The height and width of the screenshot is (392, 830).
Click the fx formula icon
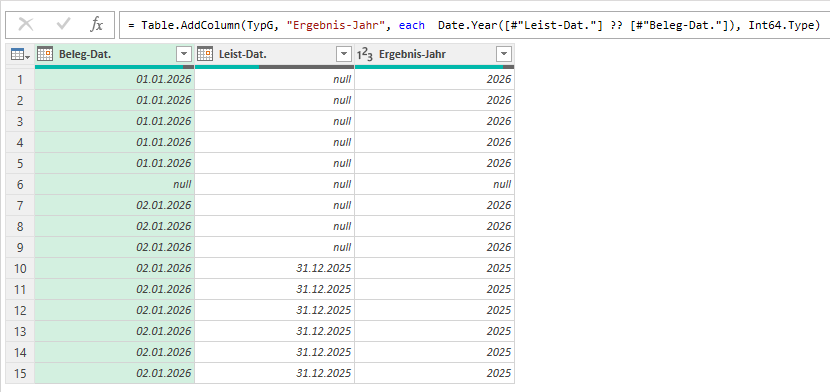(x=96, y=24)
